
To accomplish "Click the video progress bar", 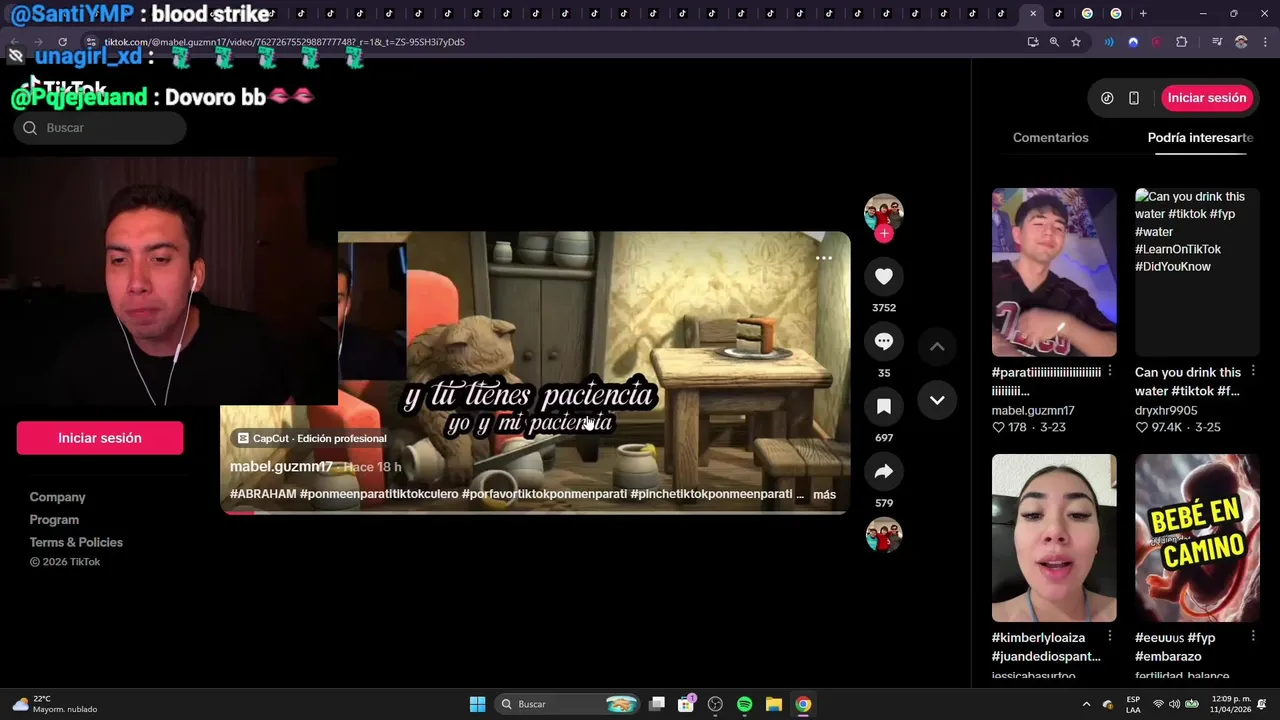I will click(x=535, y=512).
